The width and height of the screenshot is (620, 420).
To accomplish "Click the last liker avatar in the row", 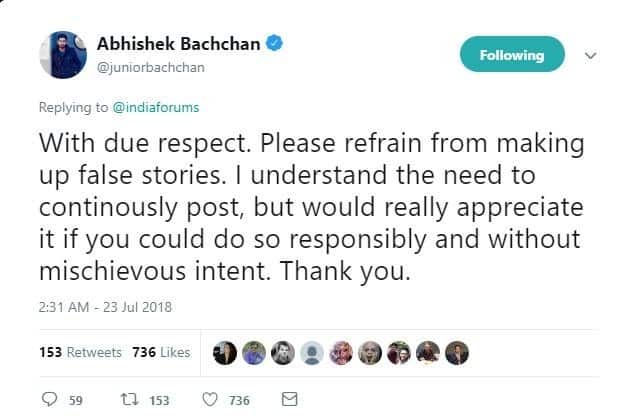I will click(x=458, y=352).
